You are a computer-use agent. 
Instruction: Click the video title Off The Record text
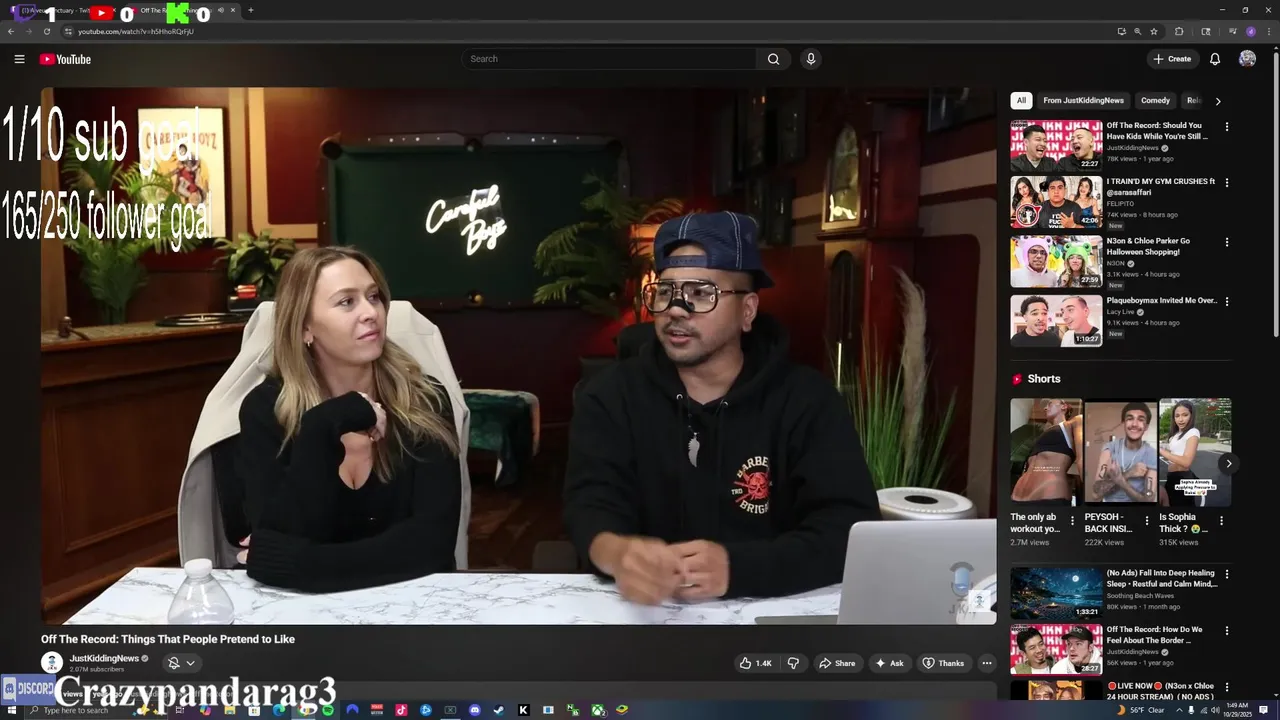click(x=168, y=639)
